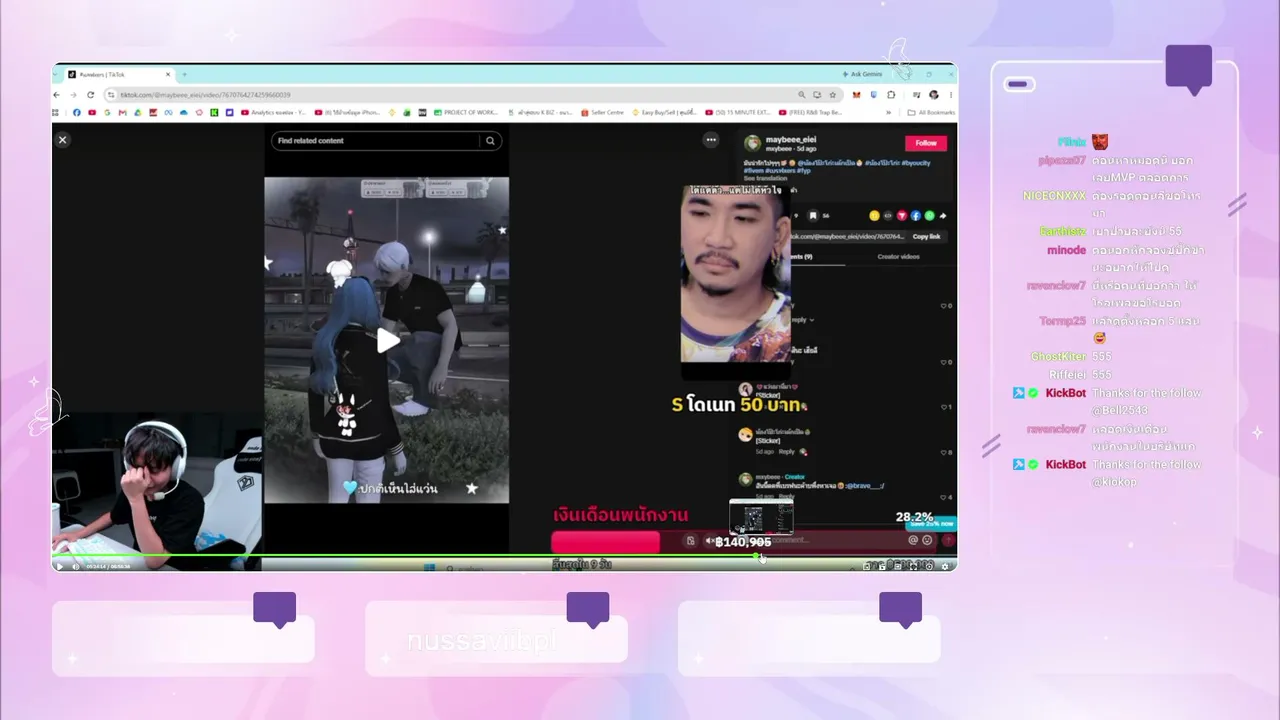Viewport: 1280px width, 720px height.
Task: Open the All Bookmarks folder
Action: [930, 113]
